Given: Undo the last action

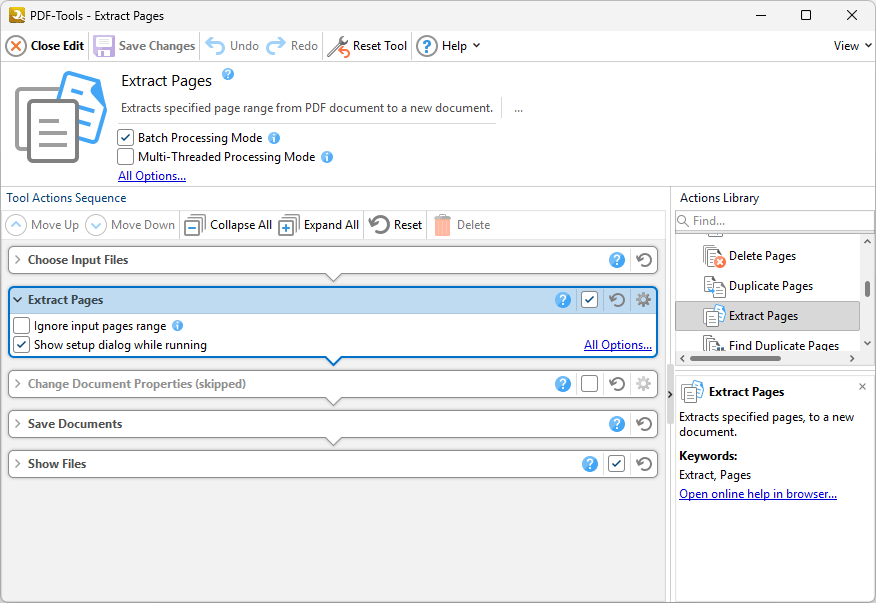Looking at the screenshot, I should click(232, 46).
